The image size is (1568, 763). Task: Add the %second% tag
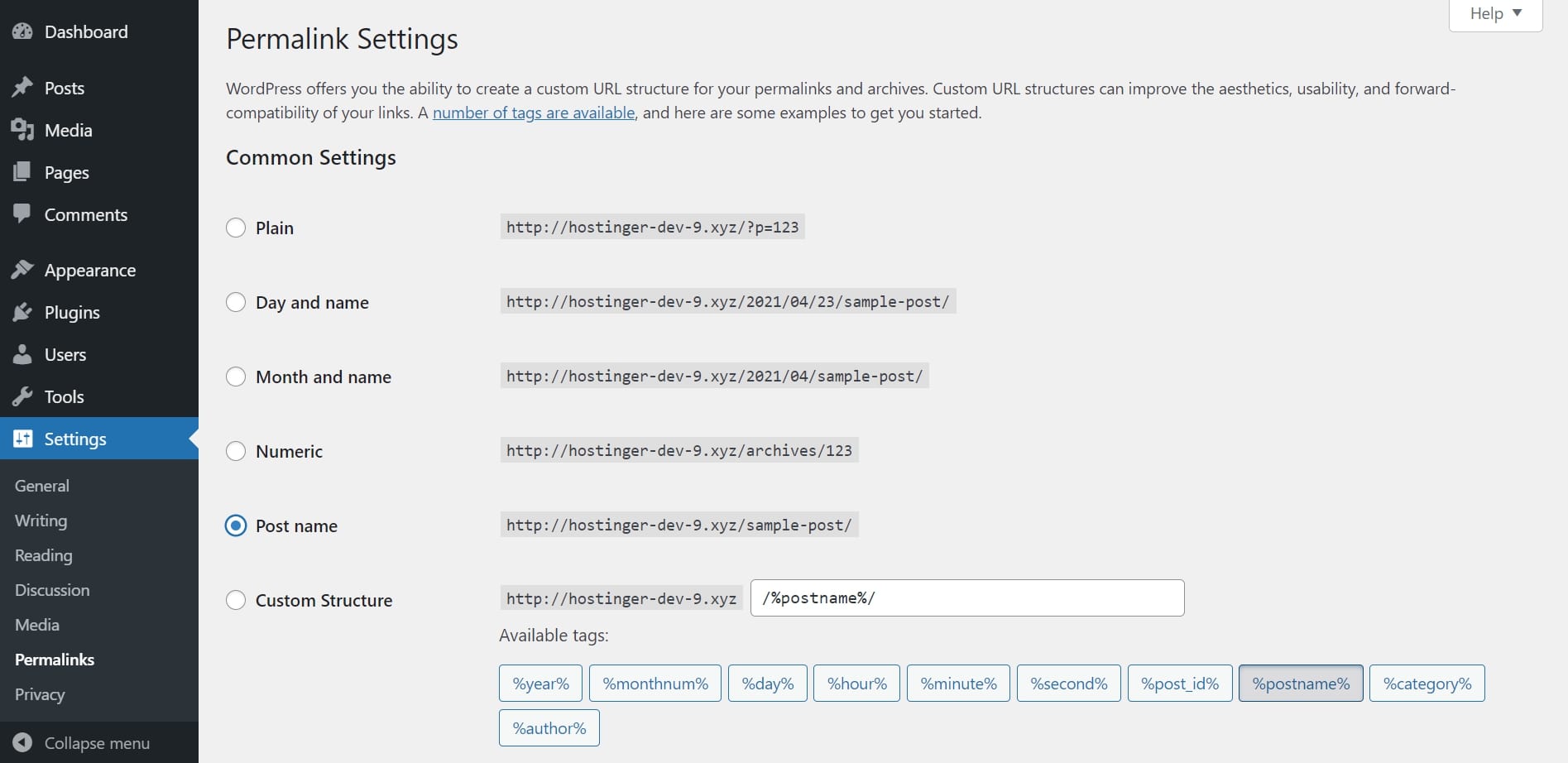[x=1069, y=684]
